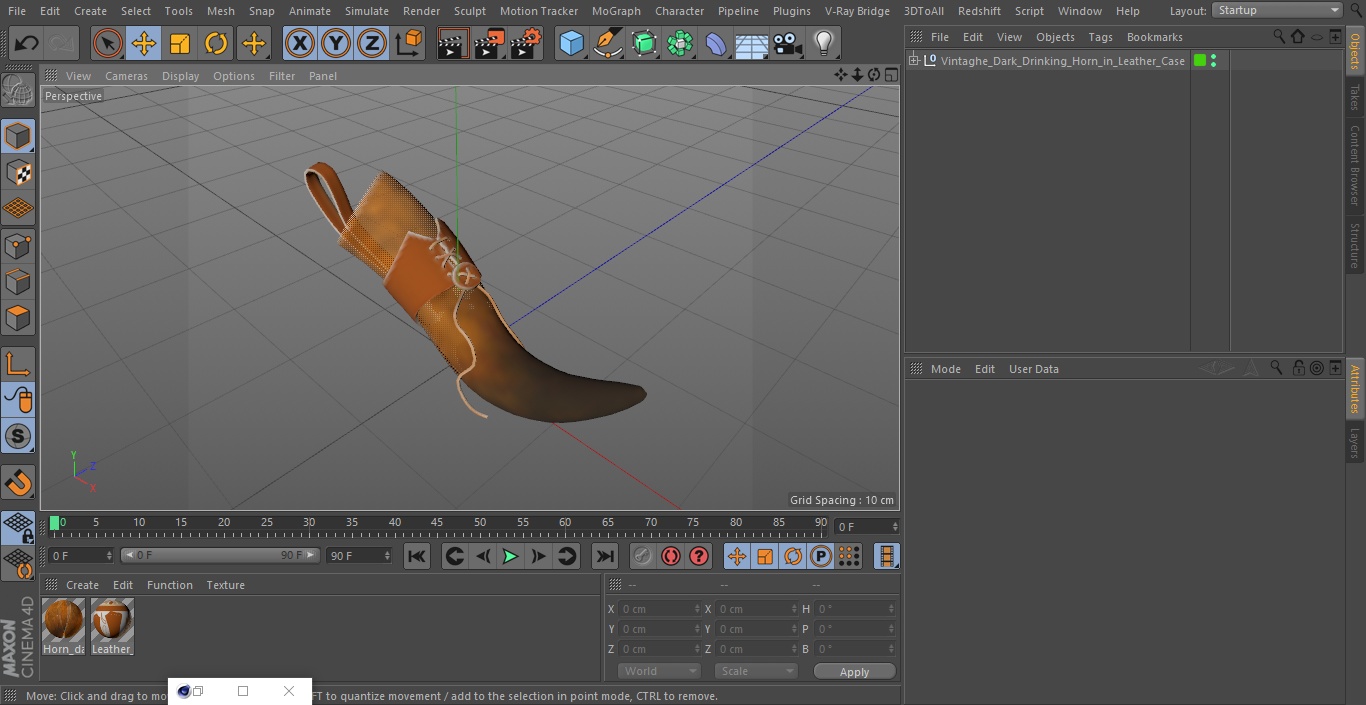
Task: Switch to the Layers side tab
Action: tap(1355, 443)
